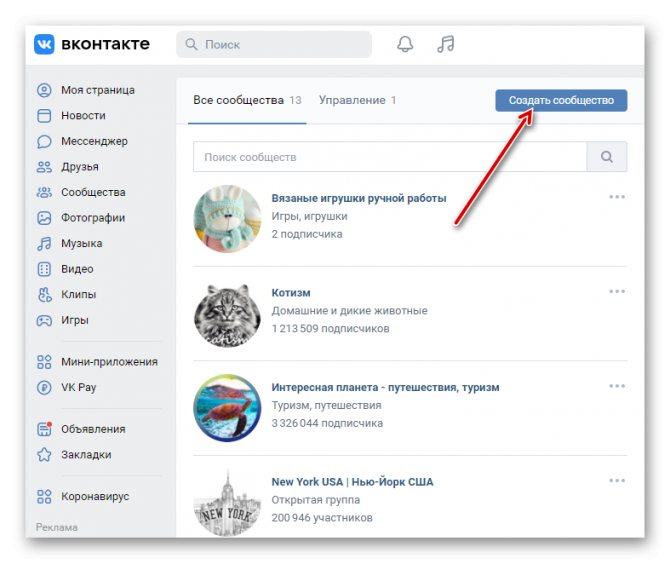Viewport: 670px width, 564px height.
Task: Click the ВКОНТАКТЕ wordmark
Action: 105,44
